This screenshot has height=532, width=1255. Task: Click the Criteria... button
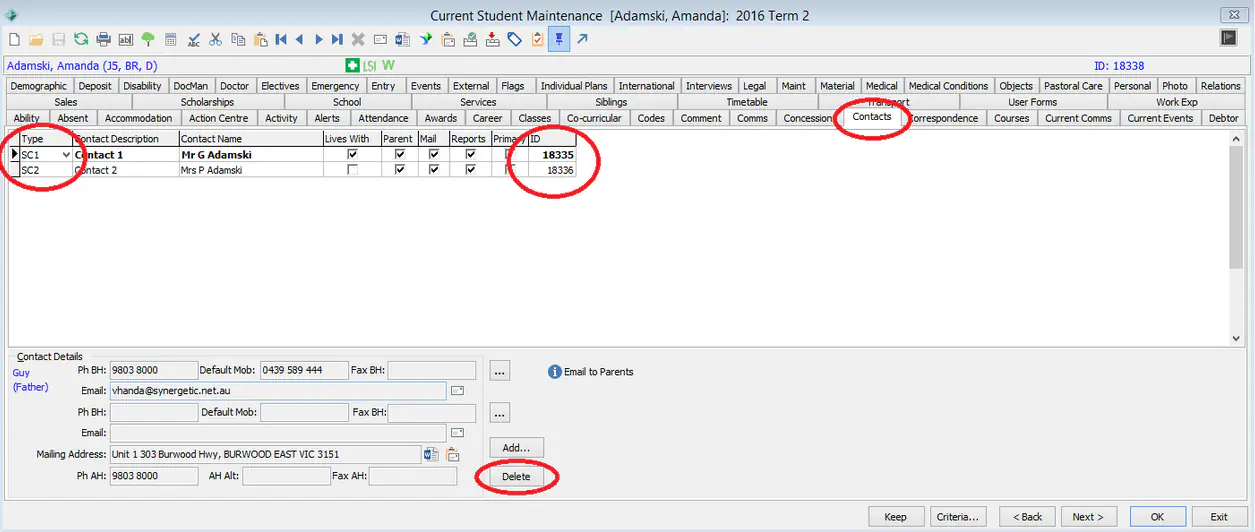[x=957, y=517]
